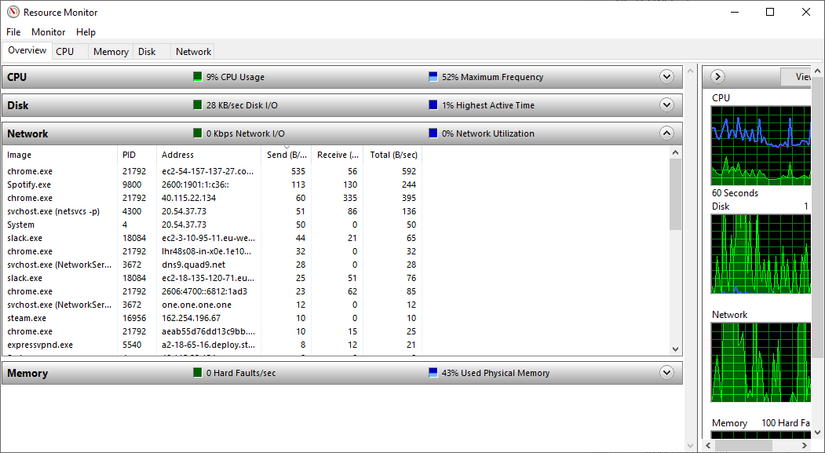Viewport: 825px width, 453px height.
Task: Click the Disk activity graph
Action: click(761, 254)
